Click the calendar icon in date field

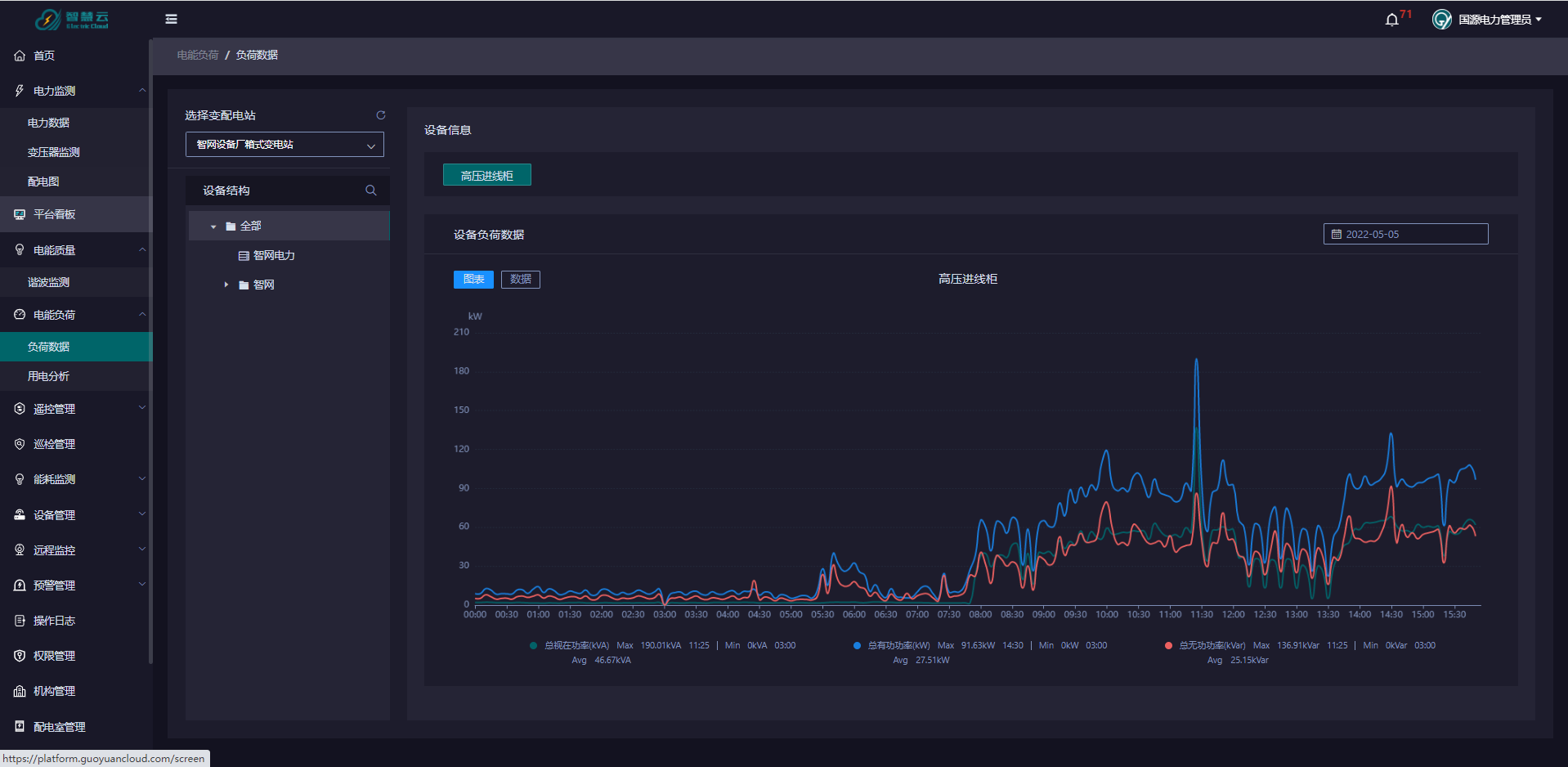[x=1337, y=235]
